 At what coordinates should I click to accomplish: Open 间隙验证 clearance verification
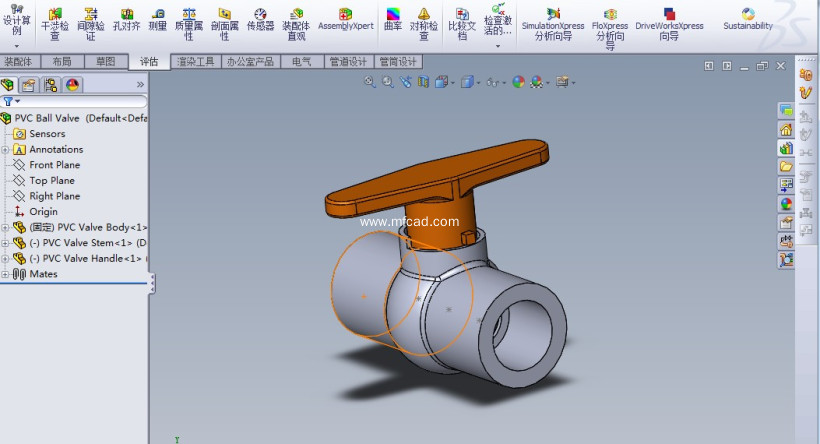(x=90, y=24)
